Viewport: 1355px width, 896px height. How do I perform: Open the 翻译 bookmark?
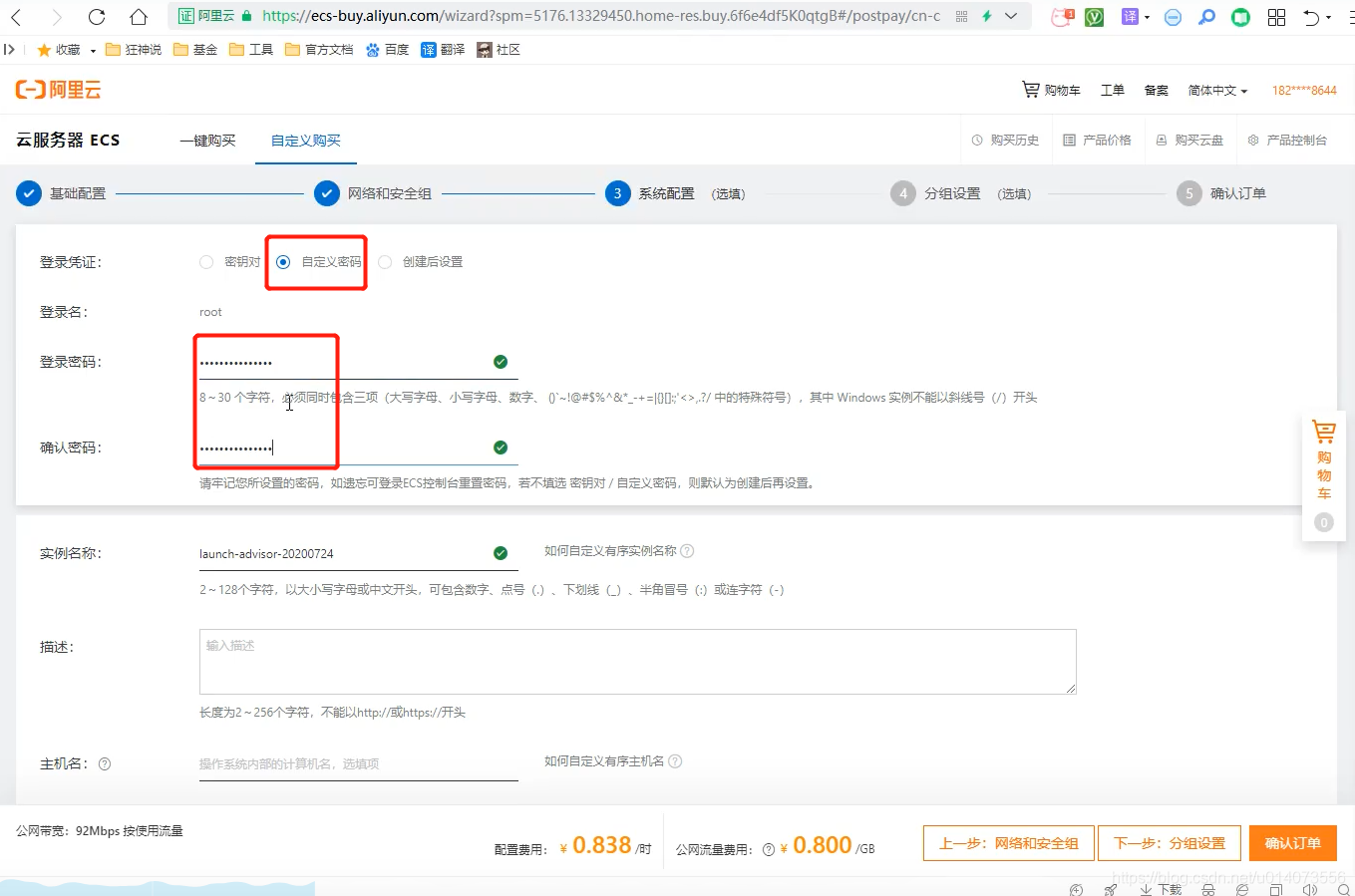[443, 50]
